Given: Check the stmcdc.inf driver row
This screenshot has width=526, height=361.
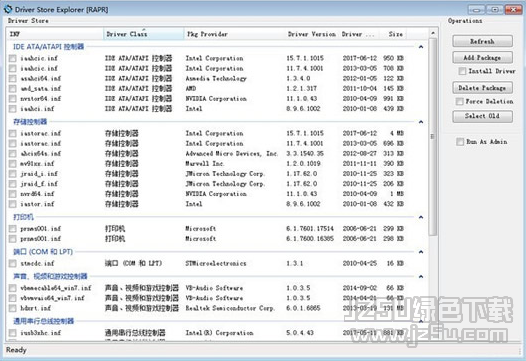Looking at the screenshot, I should pos(12,263).
